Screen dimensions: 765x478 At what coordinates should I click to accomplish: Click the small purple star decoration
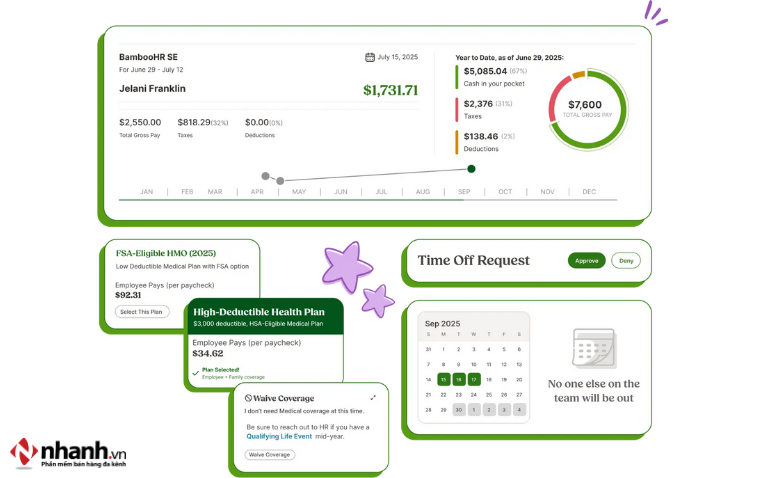[377, 299]
